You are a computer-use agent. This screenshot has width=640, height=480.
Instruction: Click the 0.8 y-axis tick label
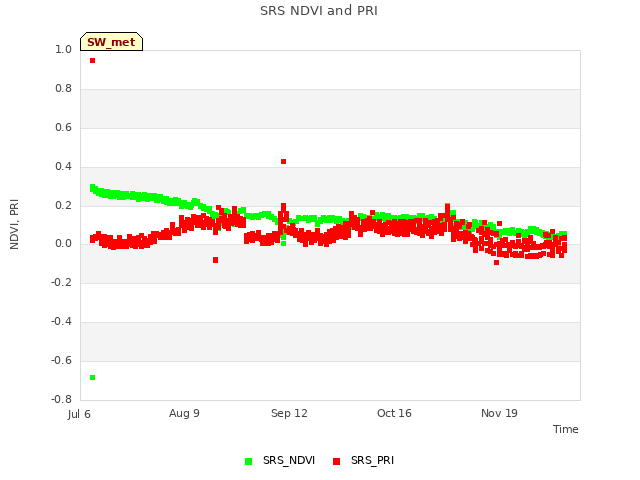point(63,89)
